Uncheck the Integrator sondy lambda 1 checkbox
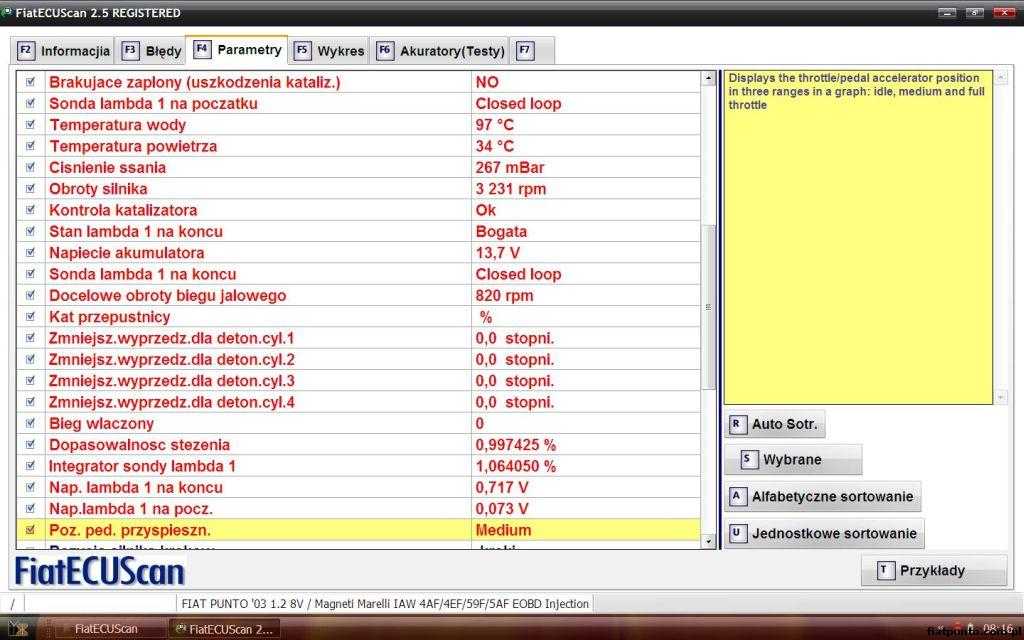 coord(30,466)
